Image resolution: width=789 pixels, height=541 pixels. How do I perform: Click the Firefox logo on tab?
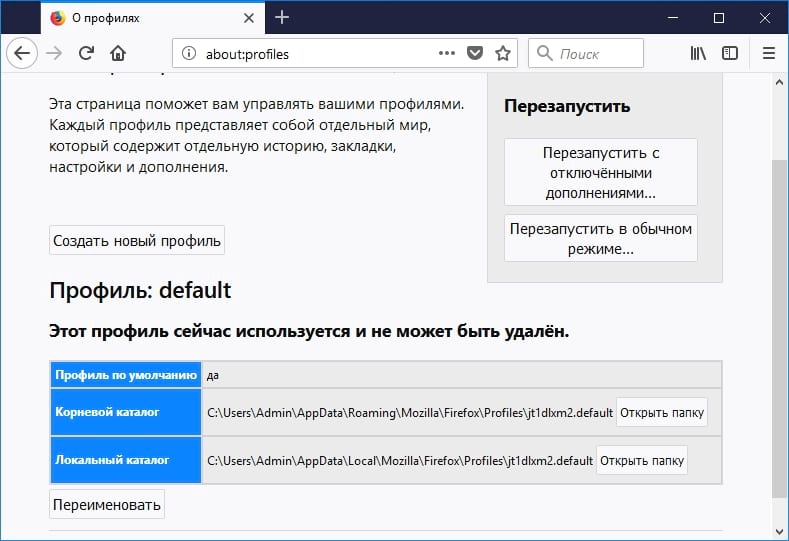pos(58,18)
